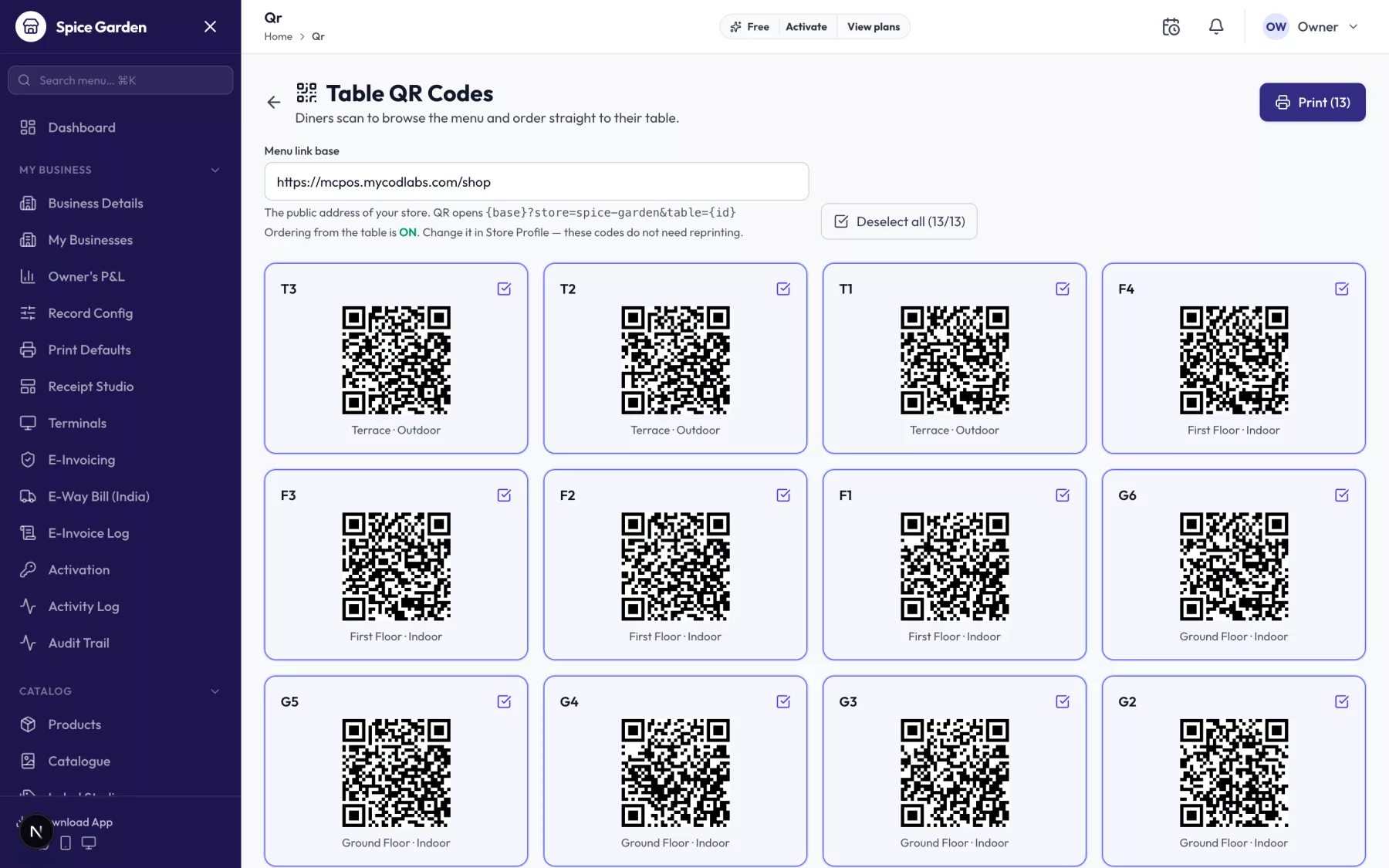The image size is (1389, 868).
Task: Uncheck table T3 checkbox
Action: (x=504, y=289)
